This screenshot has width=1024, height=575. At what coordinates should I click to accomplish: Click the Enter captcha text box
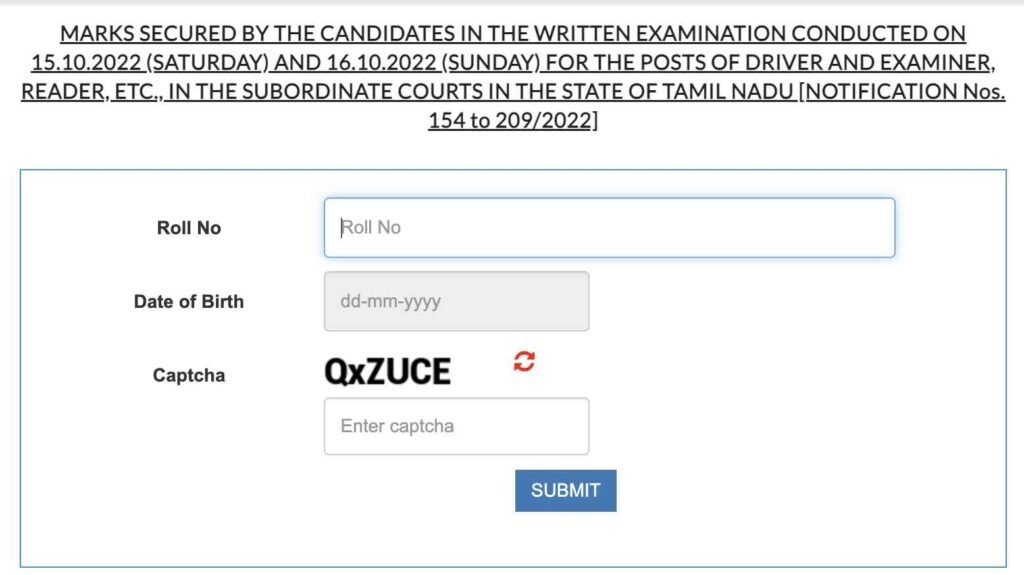[456, 426]
